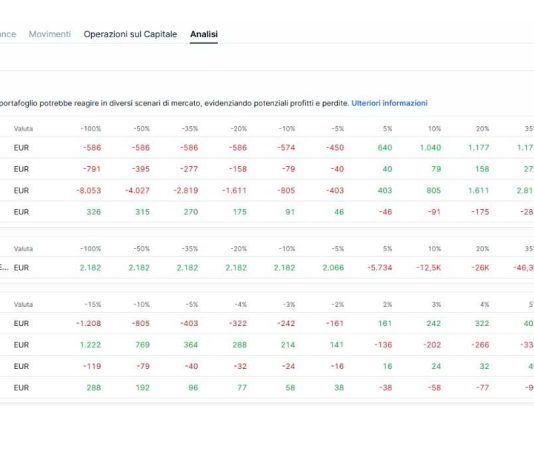Click the -266 value

481,345
